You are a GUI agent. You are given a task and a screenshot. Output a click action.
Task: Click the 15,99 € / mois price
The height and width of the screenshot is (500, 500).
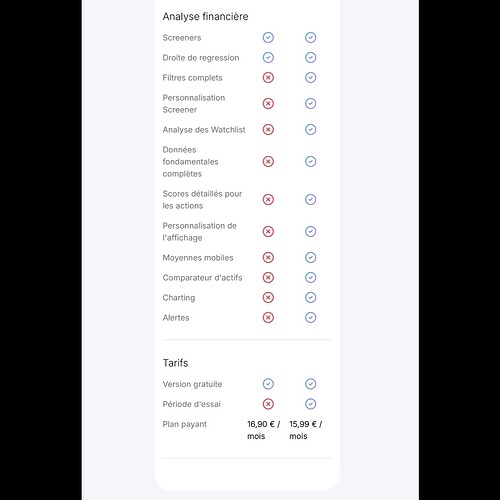305,430
